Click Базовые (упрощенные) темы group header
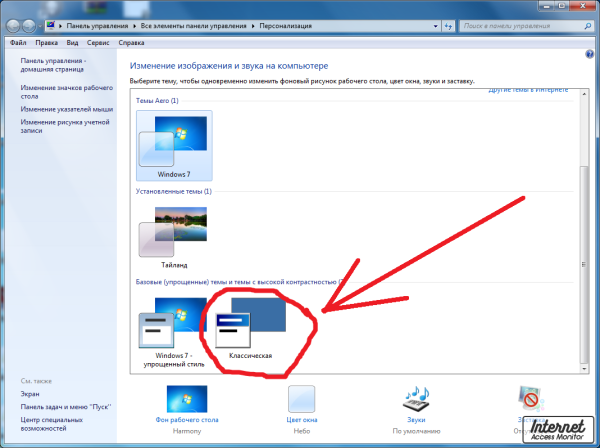Screen dimensions: 600x448 click(x=239, y=282)
